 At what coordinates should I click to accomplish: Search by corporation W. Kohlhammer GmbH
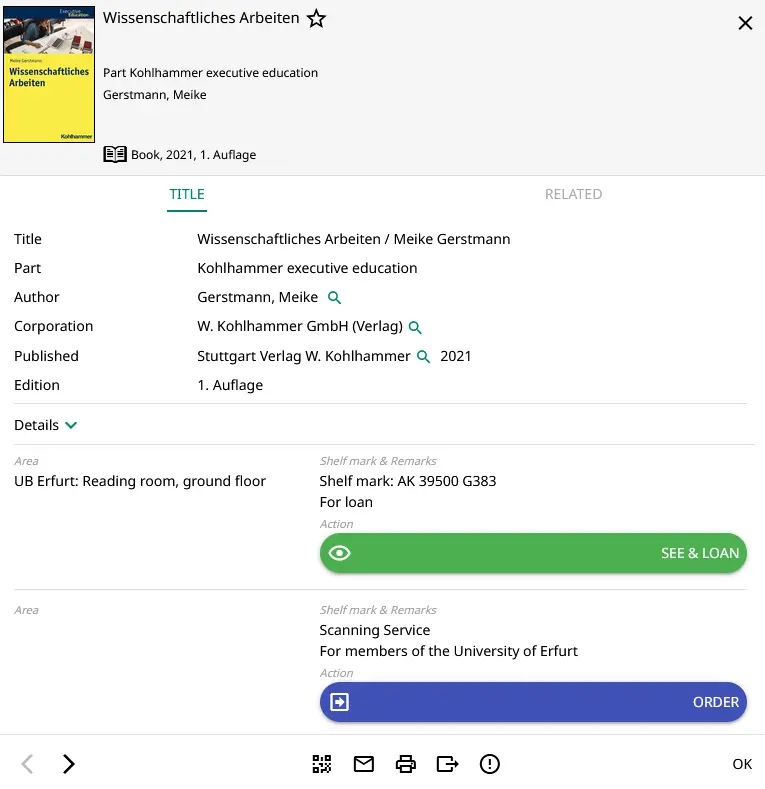coord(416,327)
